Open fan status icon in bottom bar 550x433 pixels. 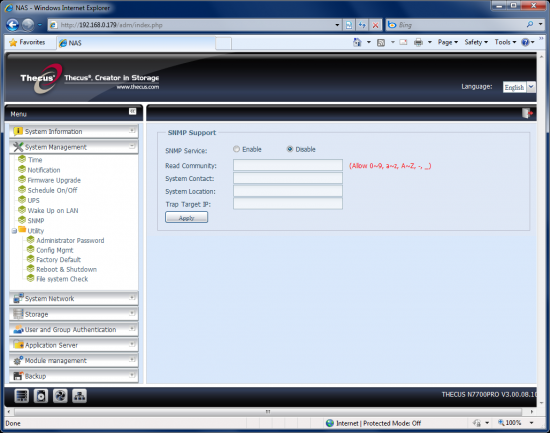click(x=60, y=396)
